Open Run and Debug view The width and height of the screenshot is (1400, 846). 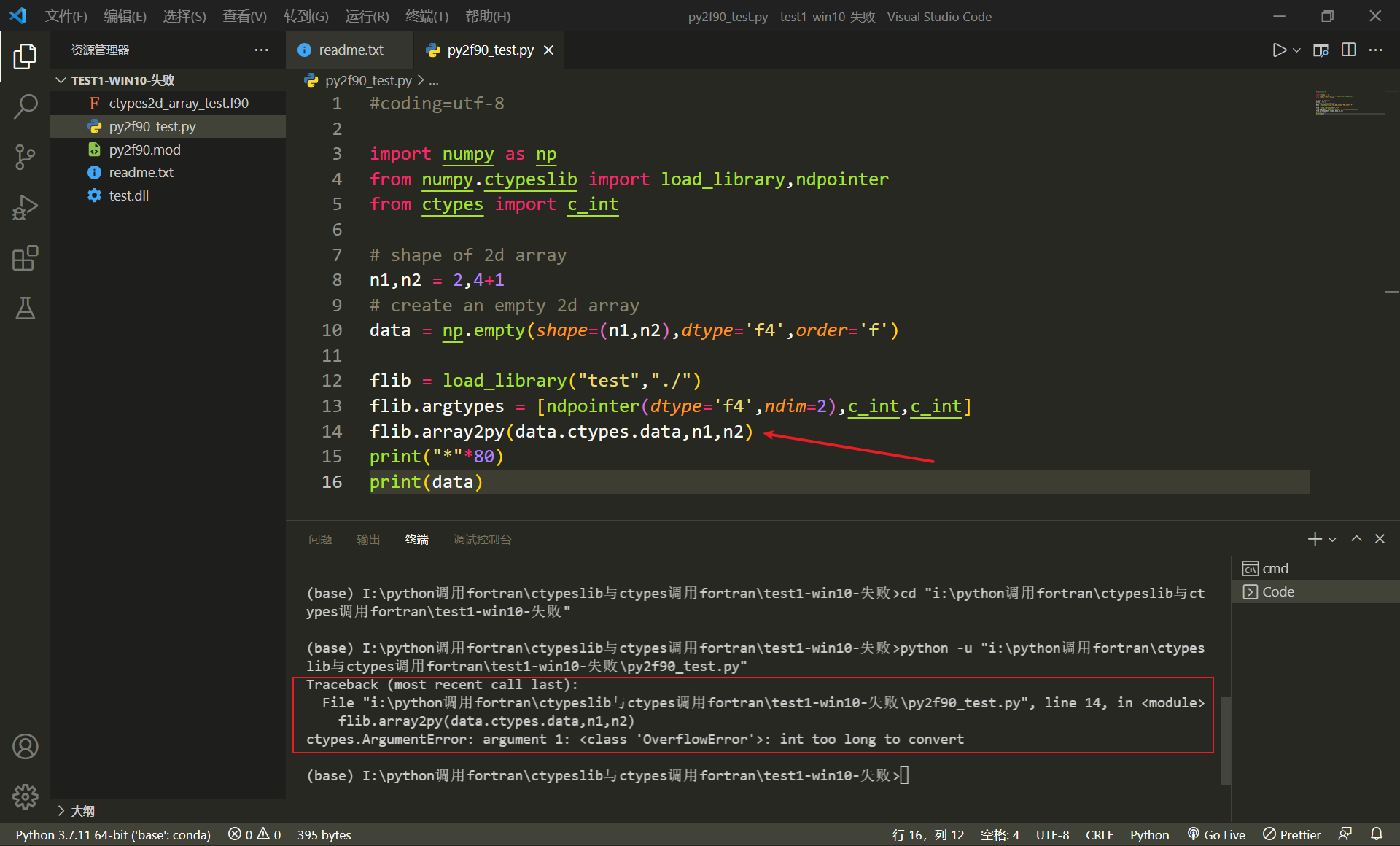[x=25, y=208]
